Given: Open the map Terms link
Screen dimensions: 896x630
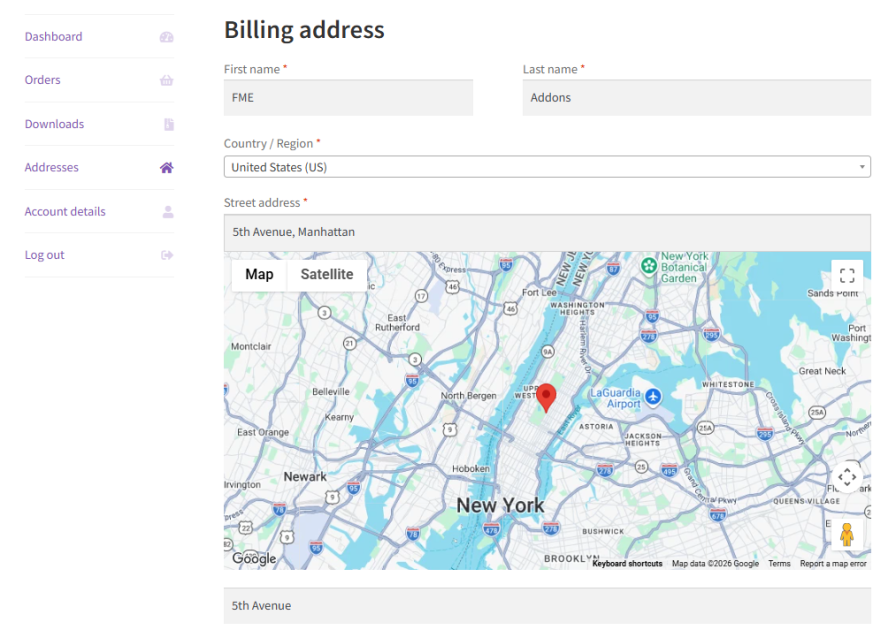Looking at the screenshot, I should (779, 564).
